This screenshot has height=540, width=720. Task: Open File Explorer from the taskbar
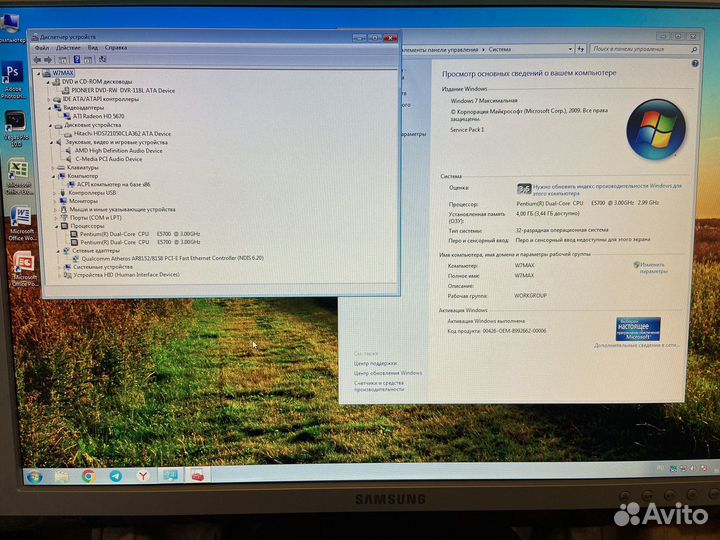tap(62, 477)
